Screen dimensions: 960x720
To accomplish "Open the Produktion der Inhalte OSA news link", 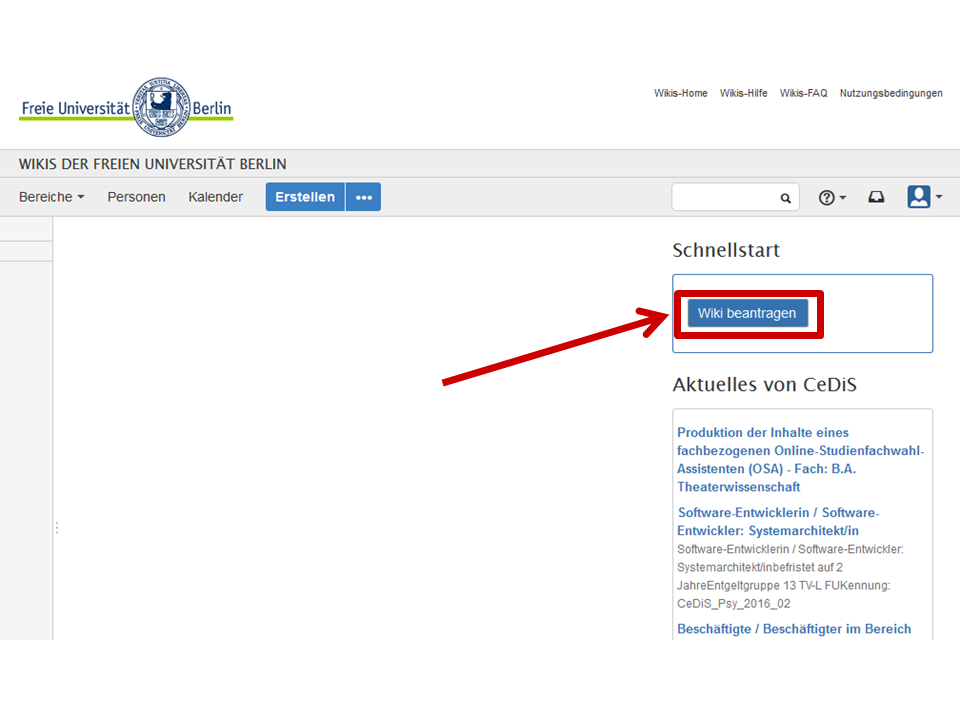I will tap(800, 460).
